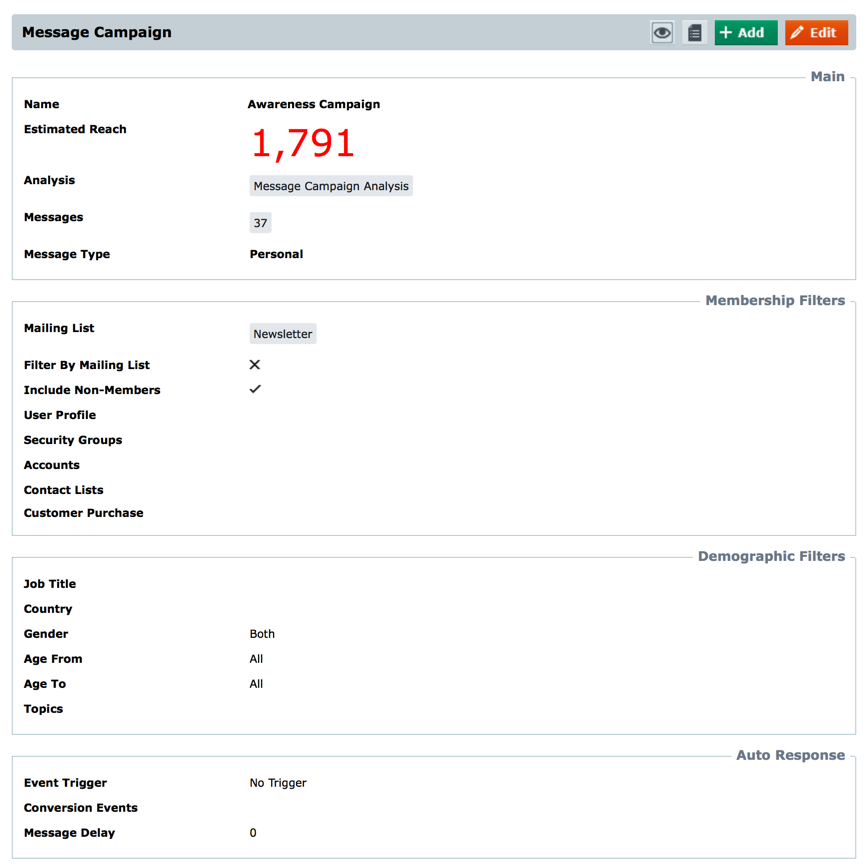
Task: Click the Personal message type value
Action: pyautogui.click(x=276, y=254)
